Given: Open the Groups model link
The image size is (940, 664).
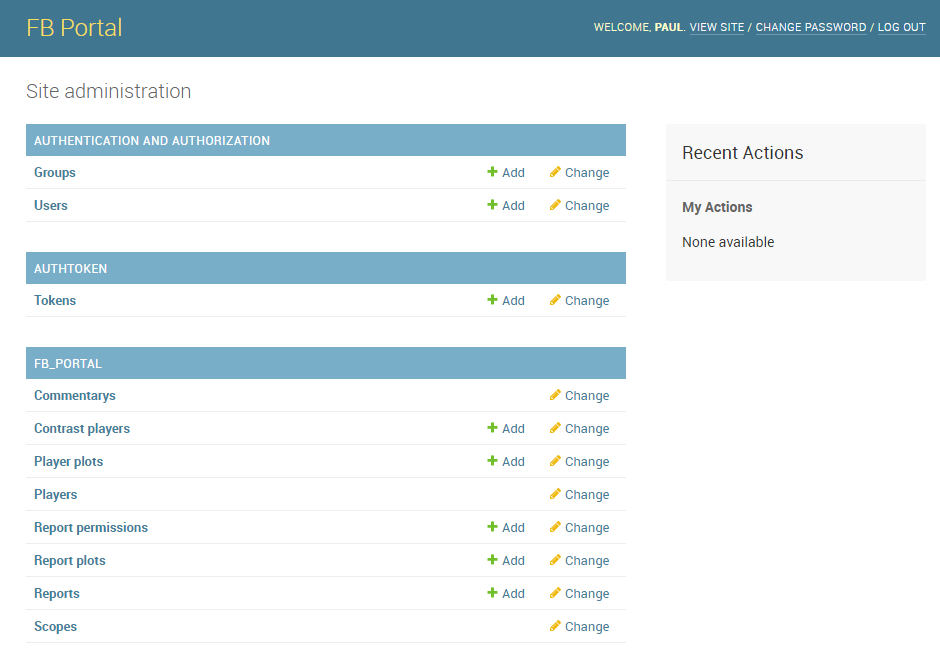Looking at the screenshot, I should (x=55, y=173).
